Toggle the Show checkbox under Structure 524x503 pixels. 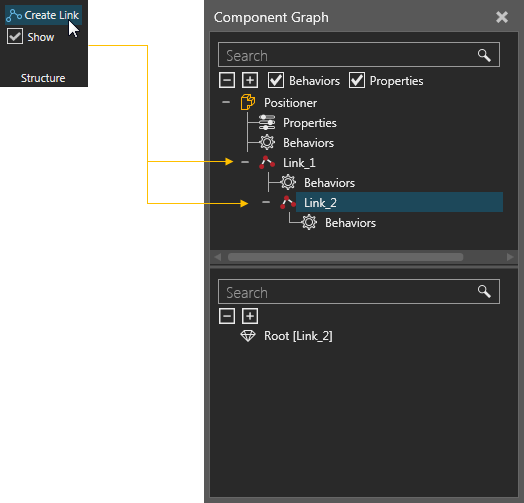click(15, 36)
